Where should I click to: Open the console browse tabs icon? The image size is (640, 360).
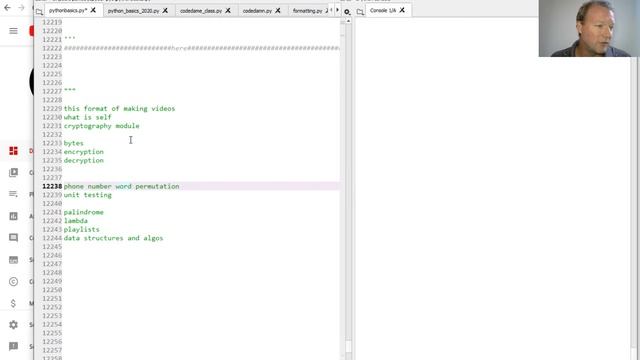point(360,11)
